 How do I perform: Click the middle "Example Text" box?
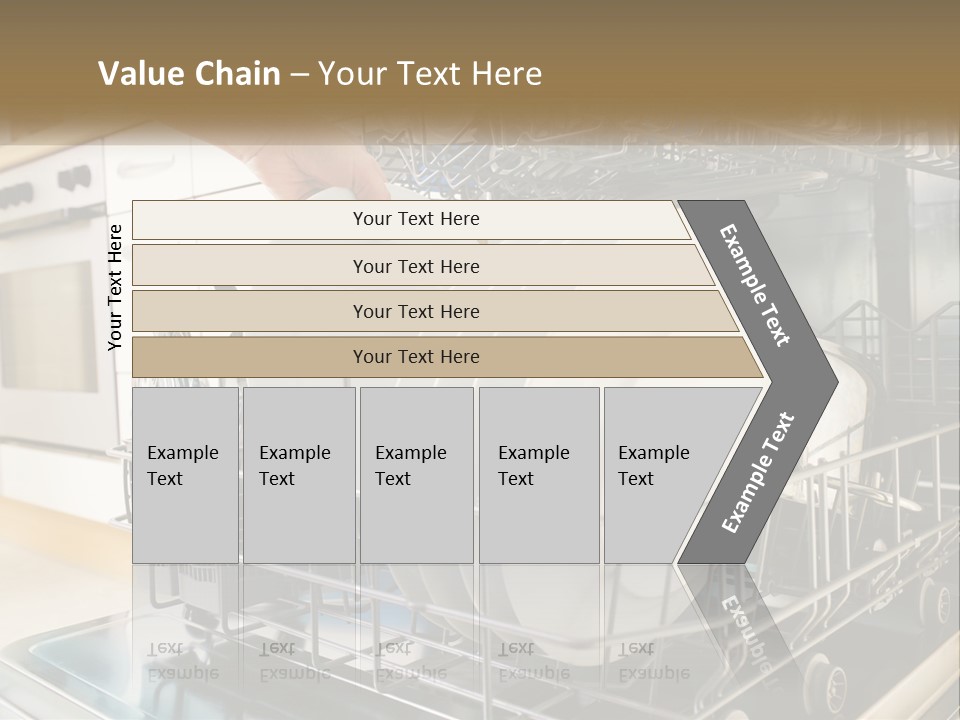coord(416,475)
